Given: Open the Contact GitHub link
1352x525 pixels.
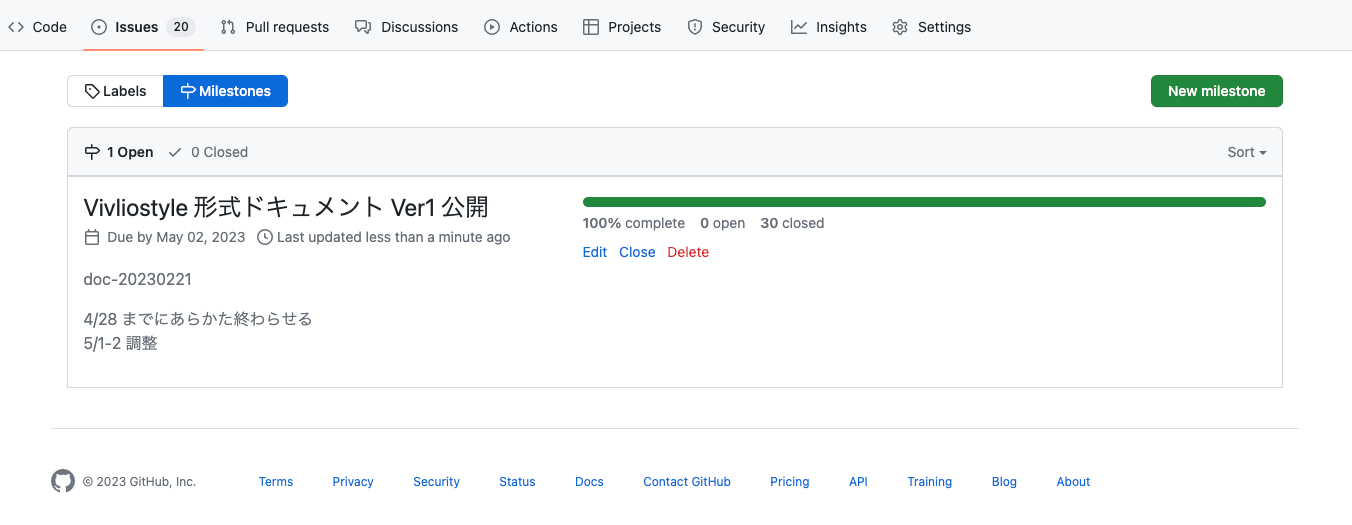Looking at the screenshot, I should (x=687, y=482).
